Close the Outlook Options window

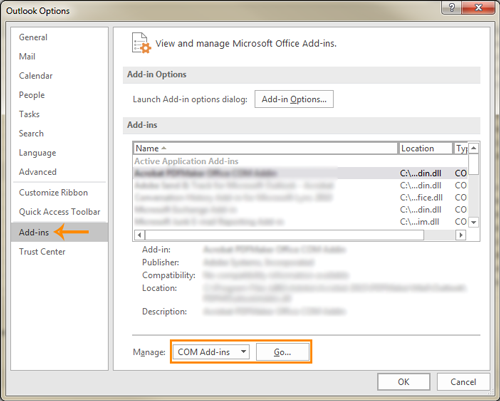click(x=478, y=7)
